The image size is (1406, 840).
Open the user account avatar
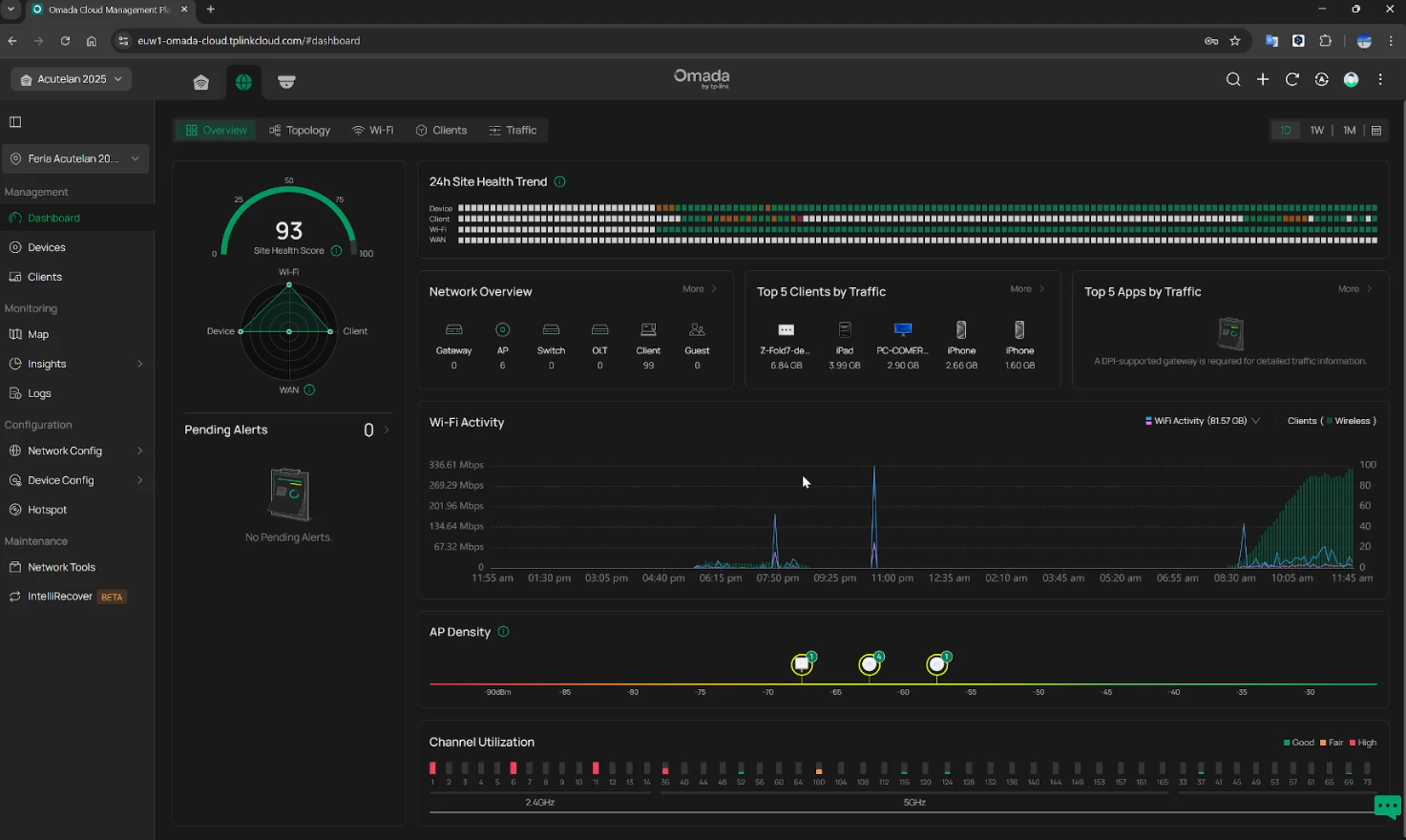tap(1351, 80)
